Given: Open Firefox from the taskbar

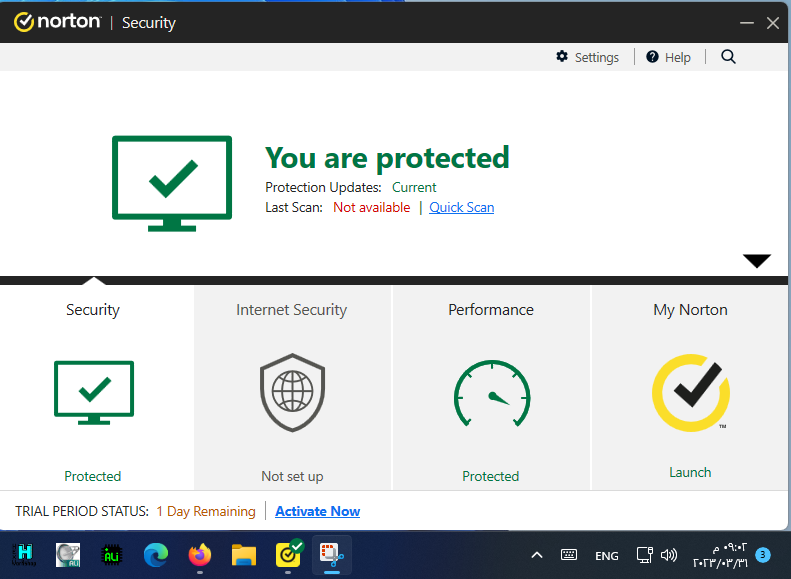Looking at the screenshot, I should [200, 555].
